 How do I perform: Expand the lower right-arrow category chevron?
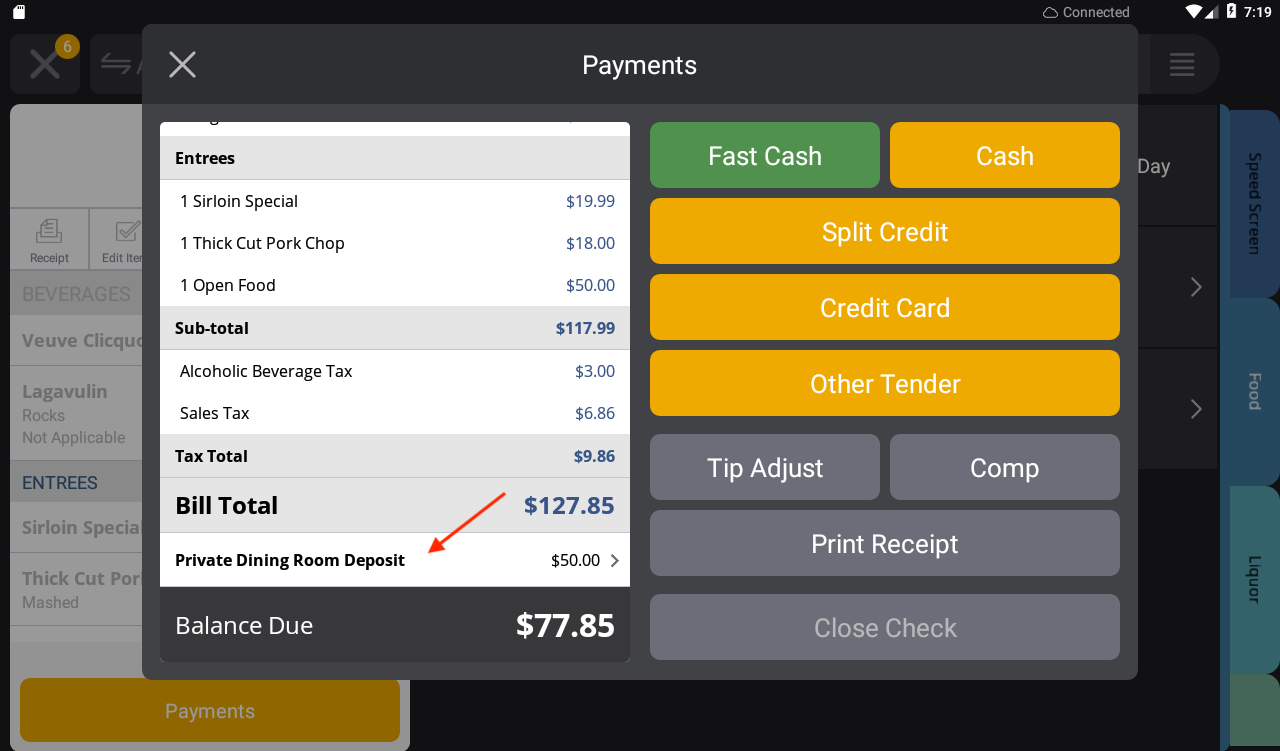[1196, 409]
